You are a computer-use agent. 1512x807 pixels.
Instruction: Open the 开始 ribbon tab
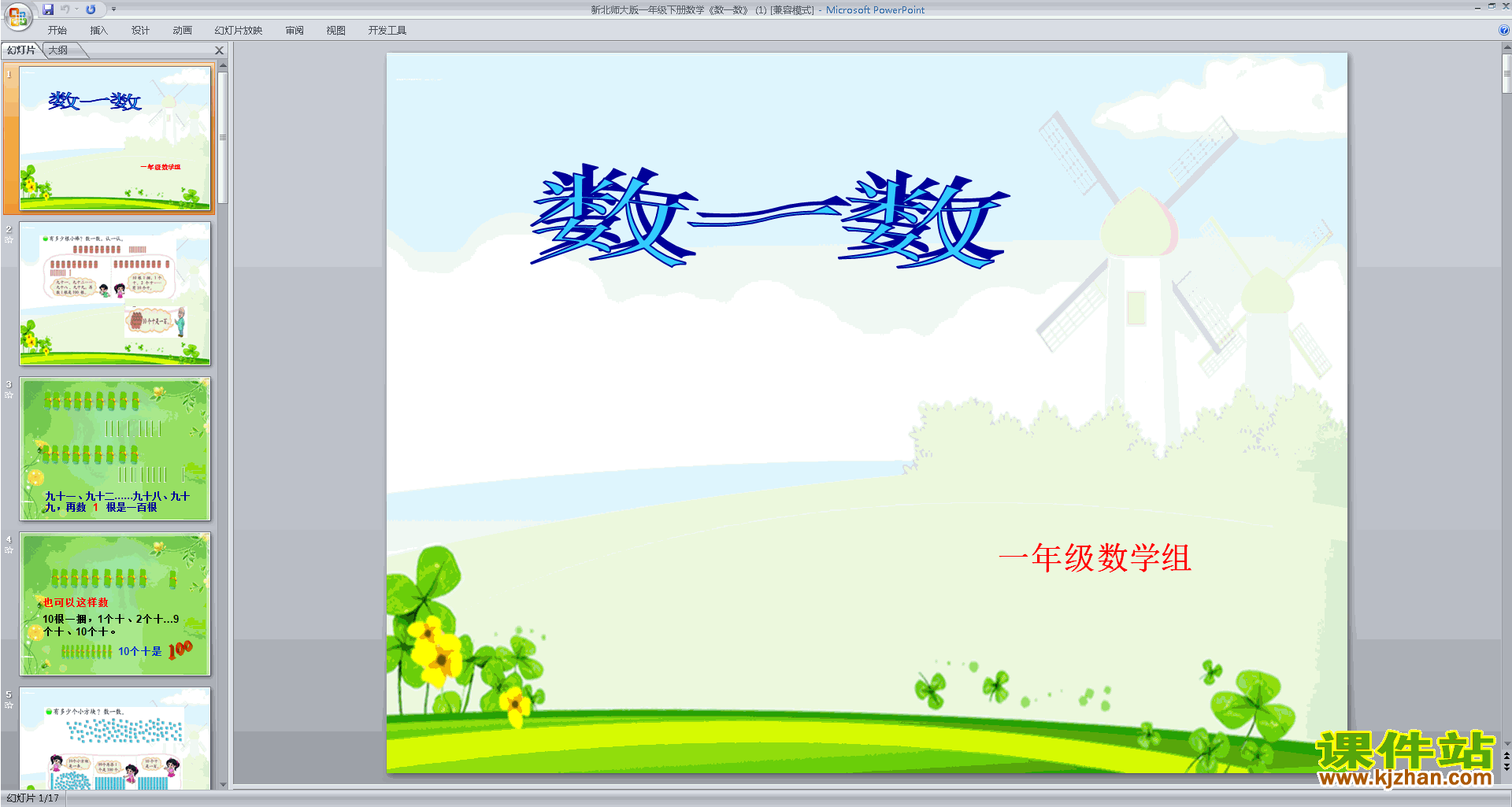tap(57, 31)
